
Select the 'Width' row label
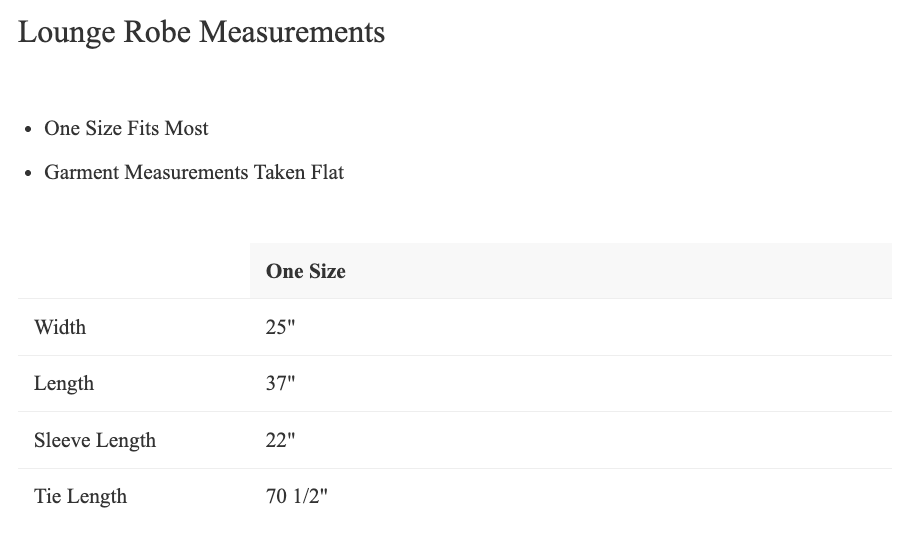60,327
